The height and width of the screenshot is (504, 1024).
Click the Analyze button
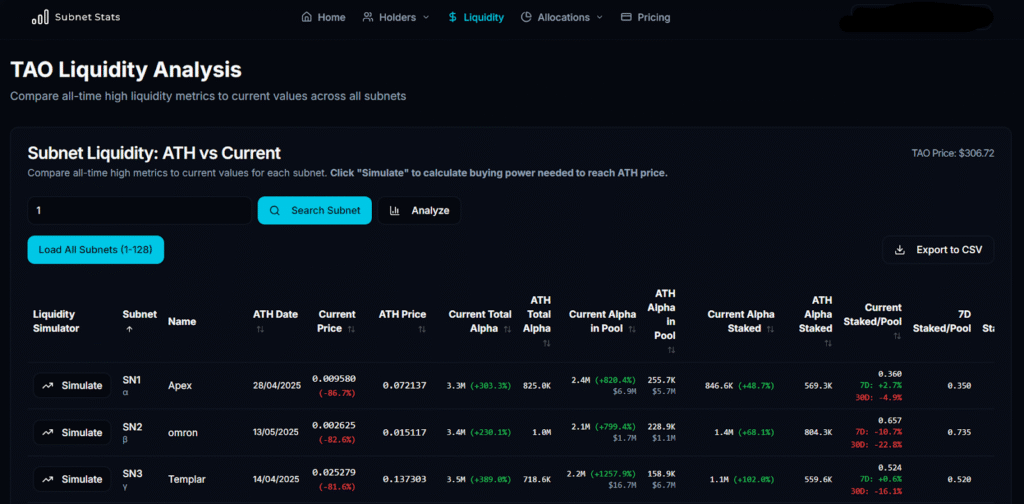point(419,211)
